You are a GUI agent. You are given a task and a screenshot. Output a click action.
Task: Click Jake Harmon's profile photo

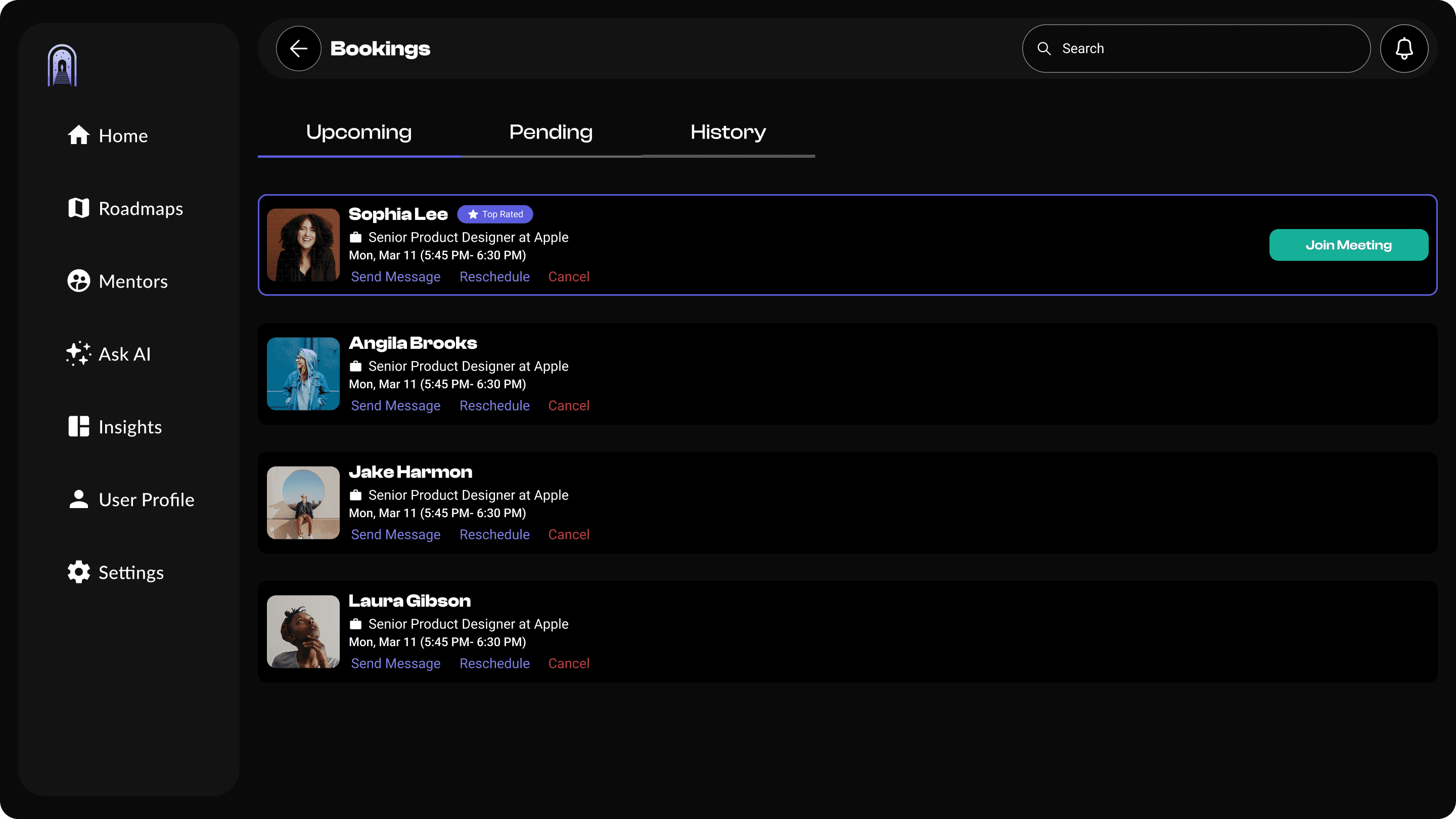click(303, 503)
